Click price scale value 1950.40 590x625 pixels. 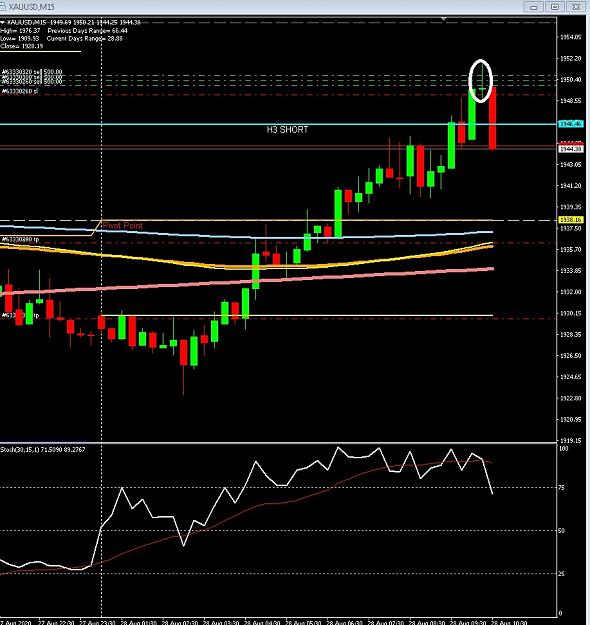coord(570,80)
